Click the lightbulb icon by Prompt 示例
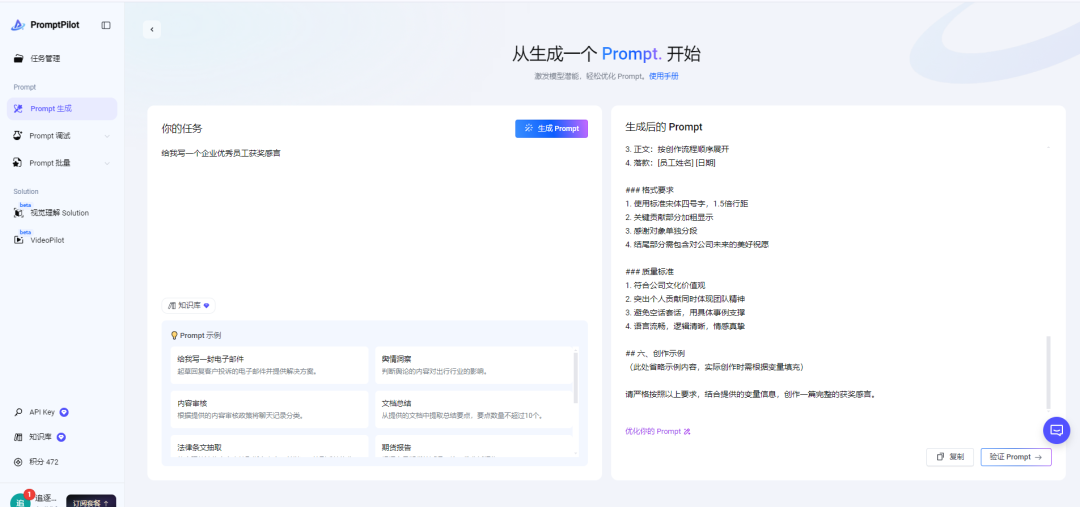This screenshot has height=507, width=1080. coord(174,335)
